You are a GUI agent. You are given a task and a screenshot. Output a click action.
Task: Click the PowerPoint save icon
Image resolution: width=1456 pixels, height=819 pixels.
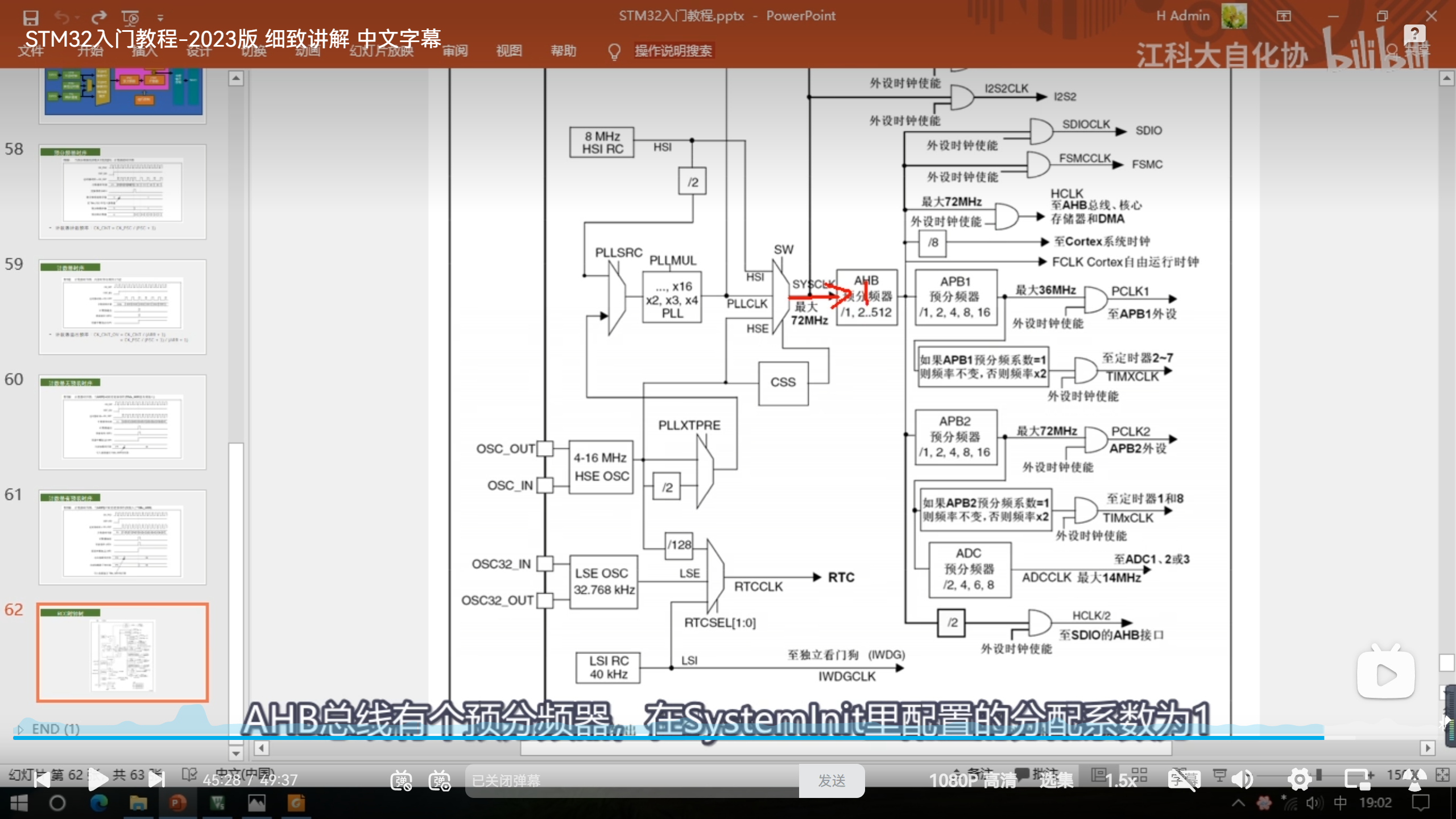[31, 17]
